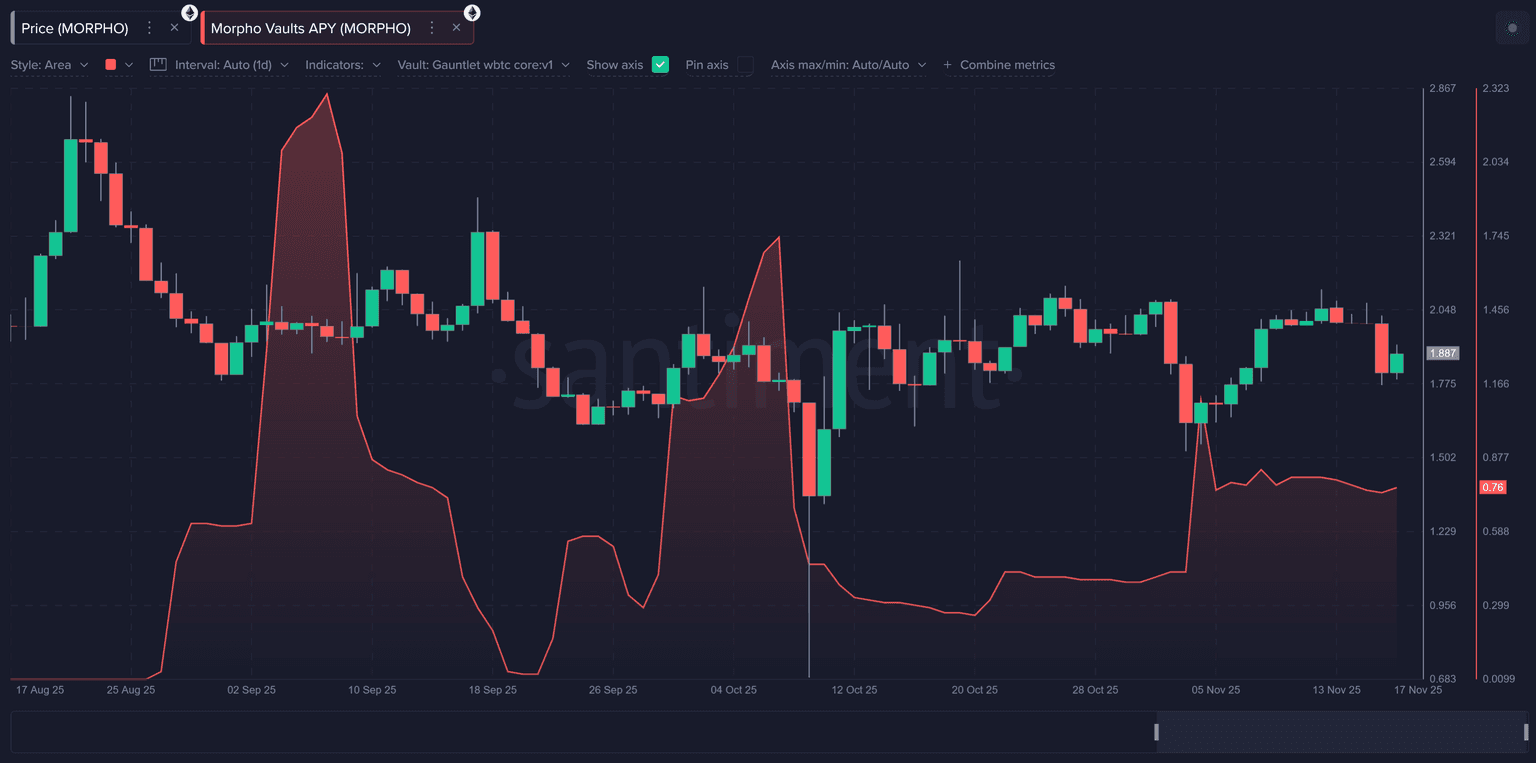Click the candle interval icon

click(x=158, y=65)
